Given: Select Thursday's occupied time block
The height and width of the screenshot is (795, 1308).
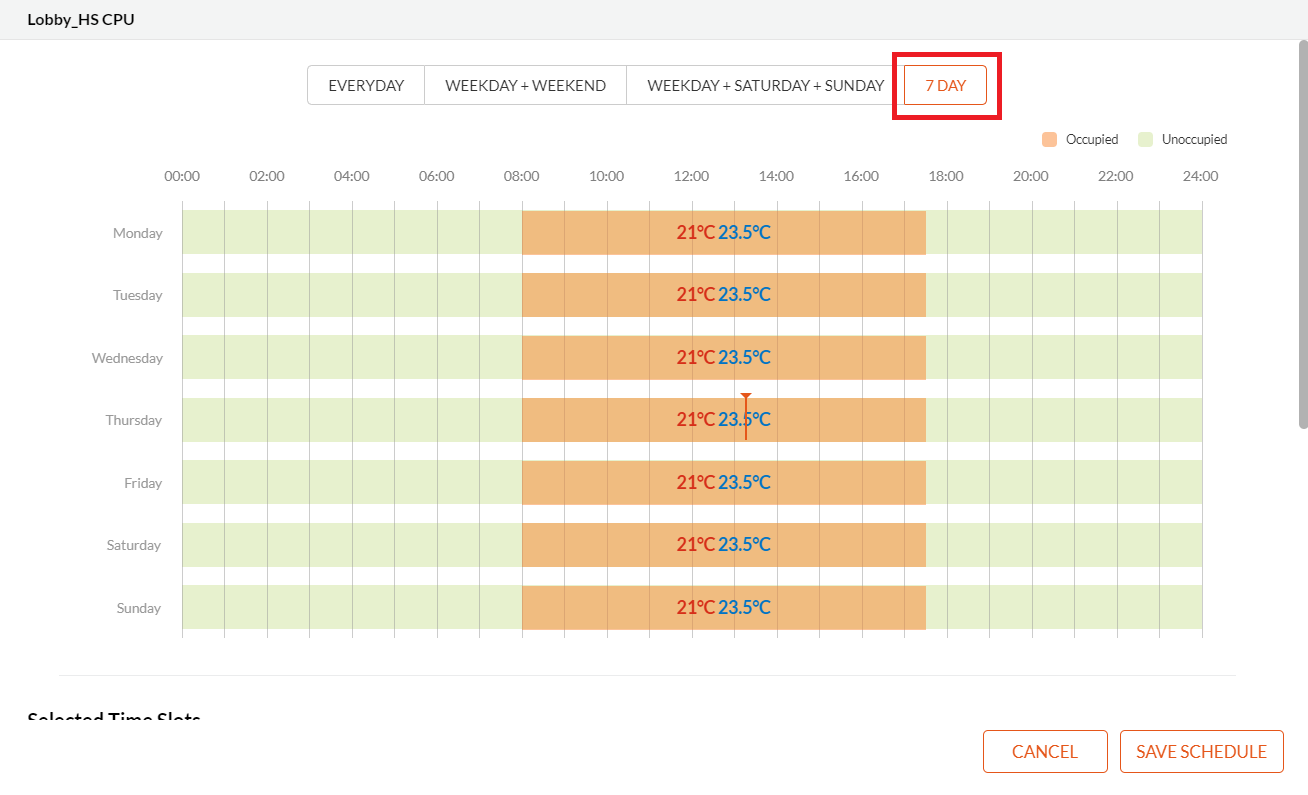Looking at the screenshot, I should click(x=724, y=420).
